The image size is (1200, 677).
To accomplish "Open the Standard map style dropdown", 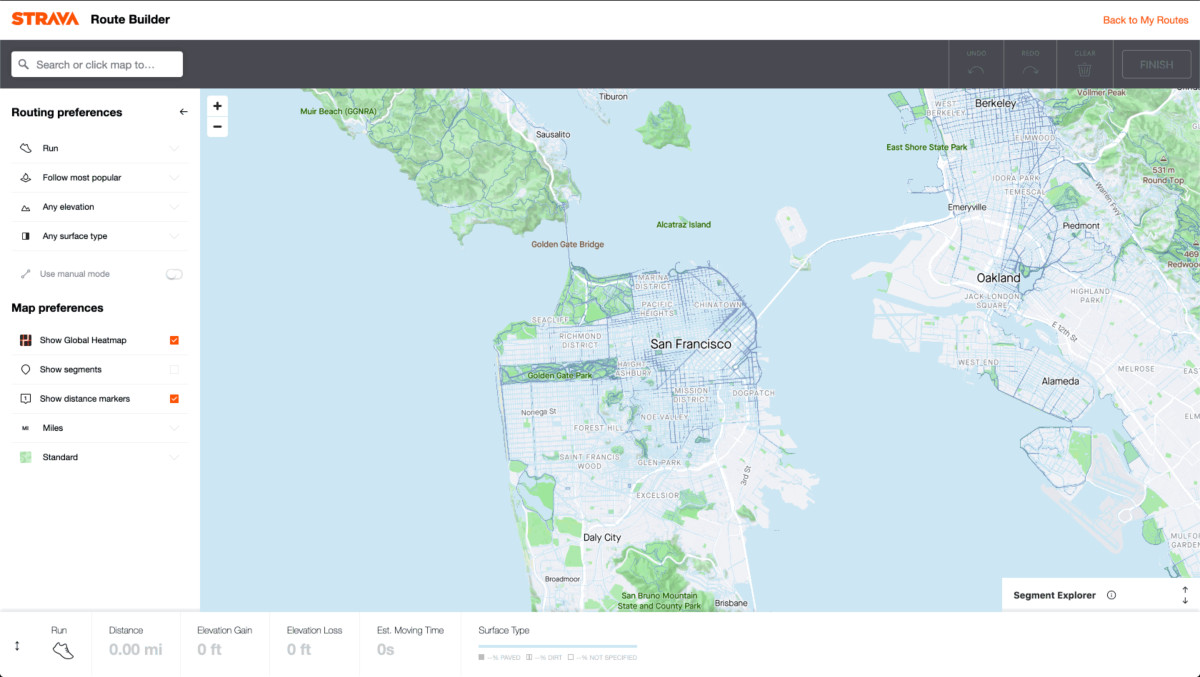I will 100,457.
